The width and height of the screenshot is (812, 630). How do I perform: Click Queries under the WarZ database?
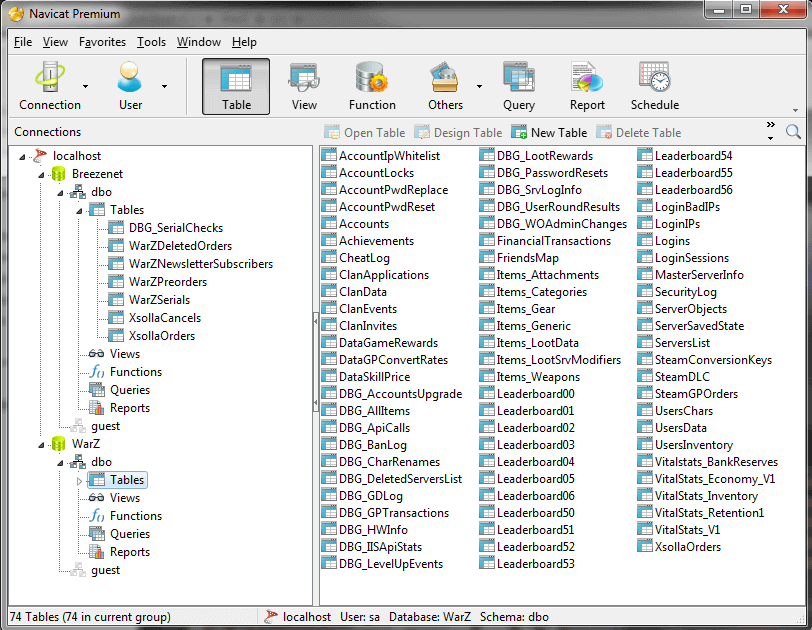tap(130, 534)
